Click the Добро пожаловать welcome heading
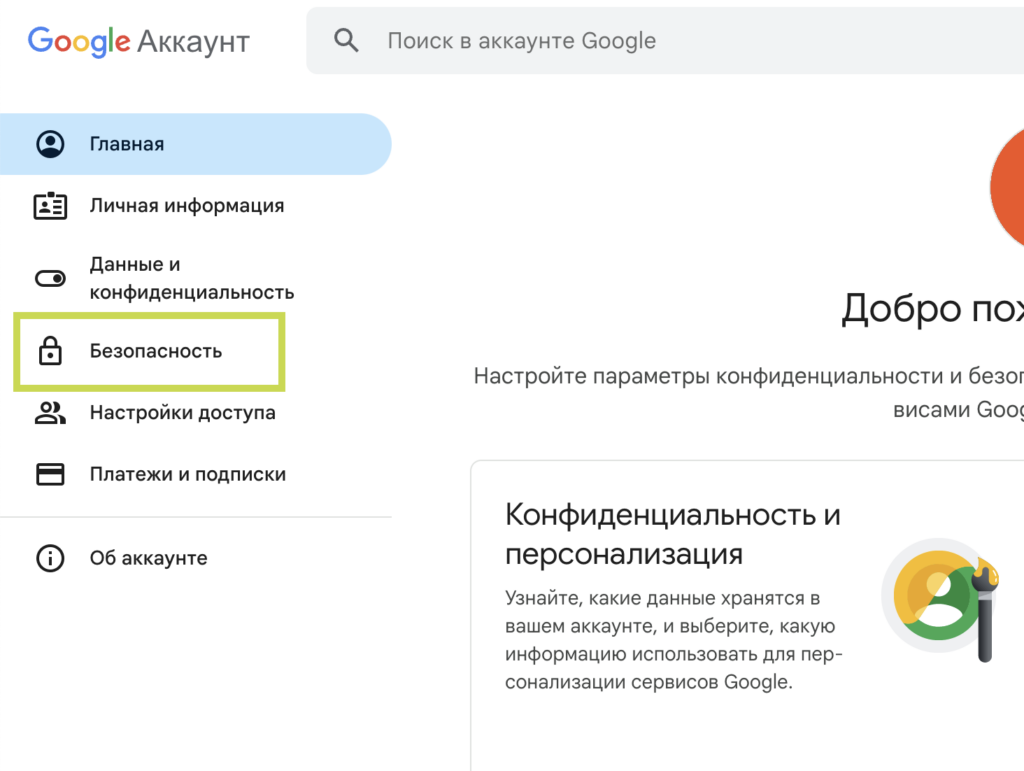 click(933, 308)
